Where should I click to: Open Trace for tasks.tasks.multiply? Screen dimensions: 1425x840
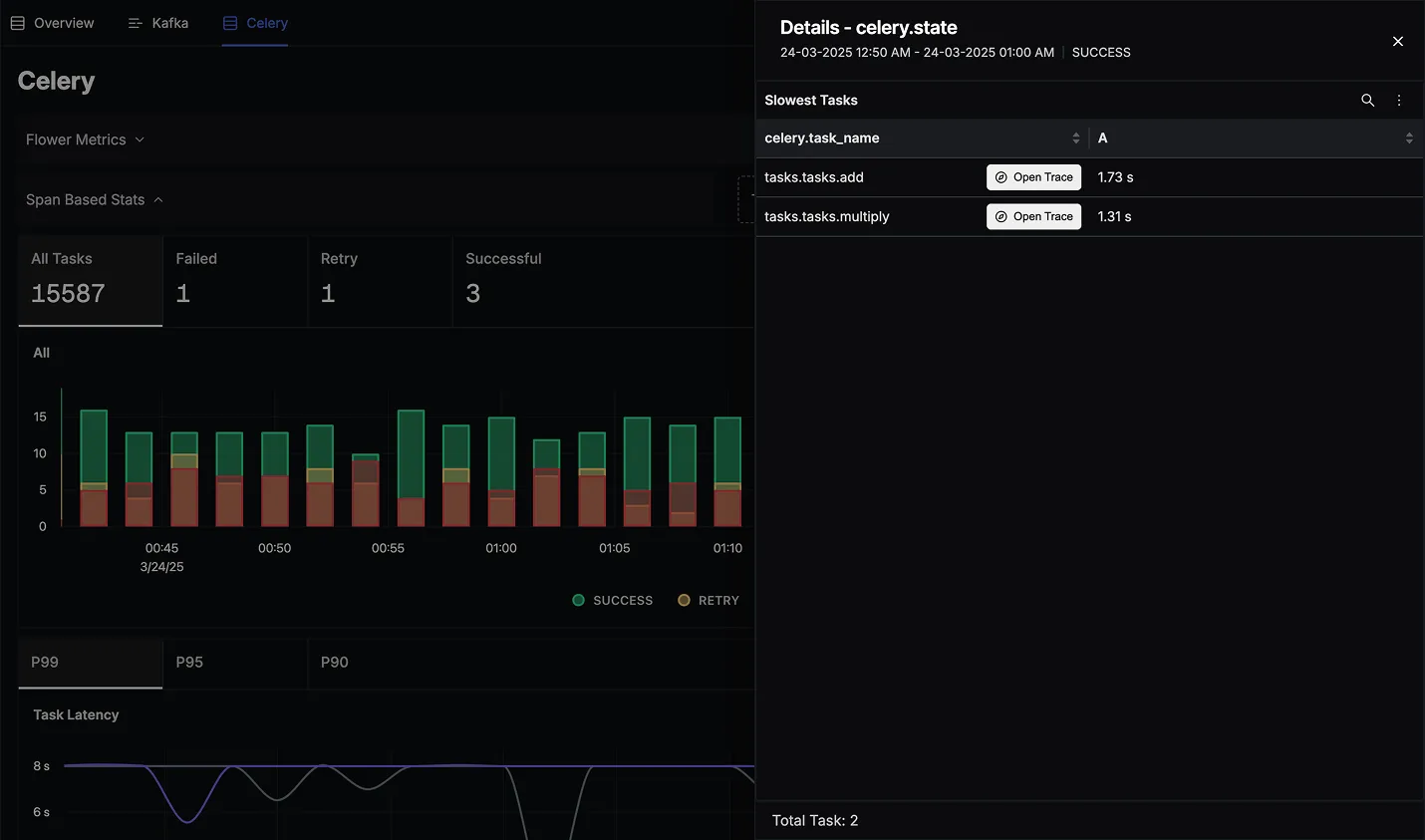click(1033, 216)
